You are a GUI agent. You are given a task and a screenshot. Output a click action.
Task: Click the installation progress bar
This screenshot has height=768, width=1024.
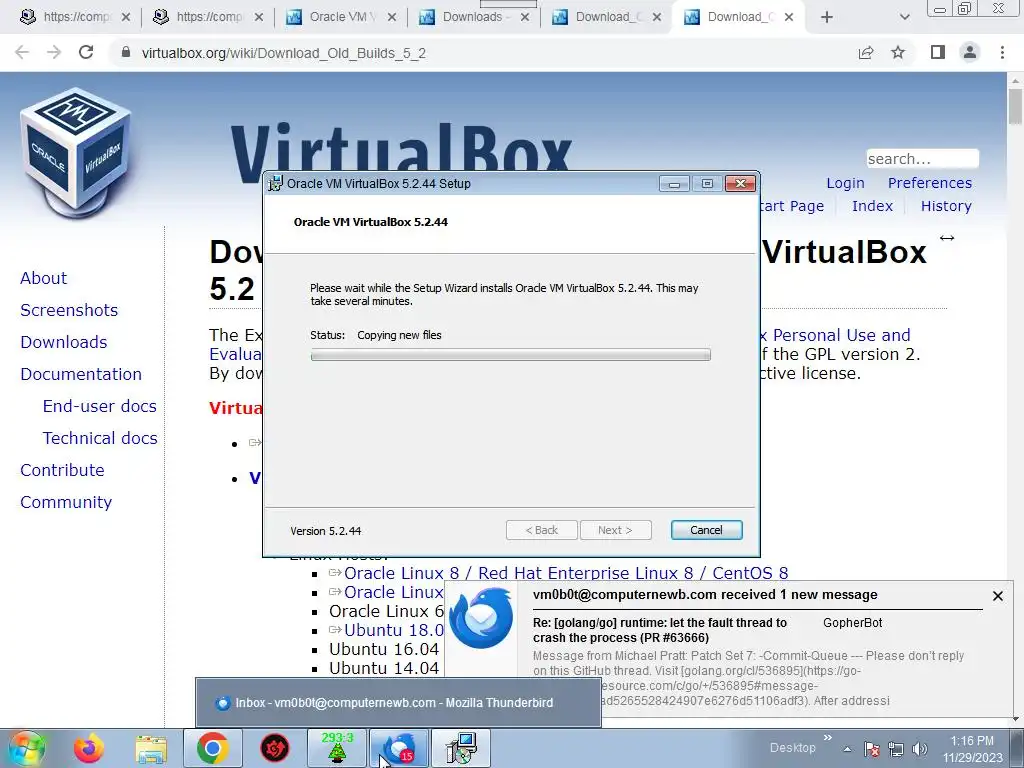click(x=511, y=355)
